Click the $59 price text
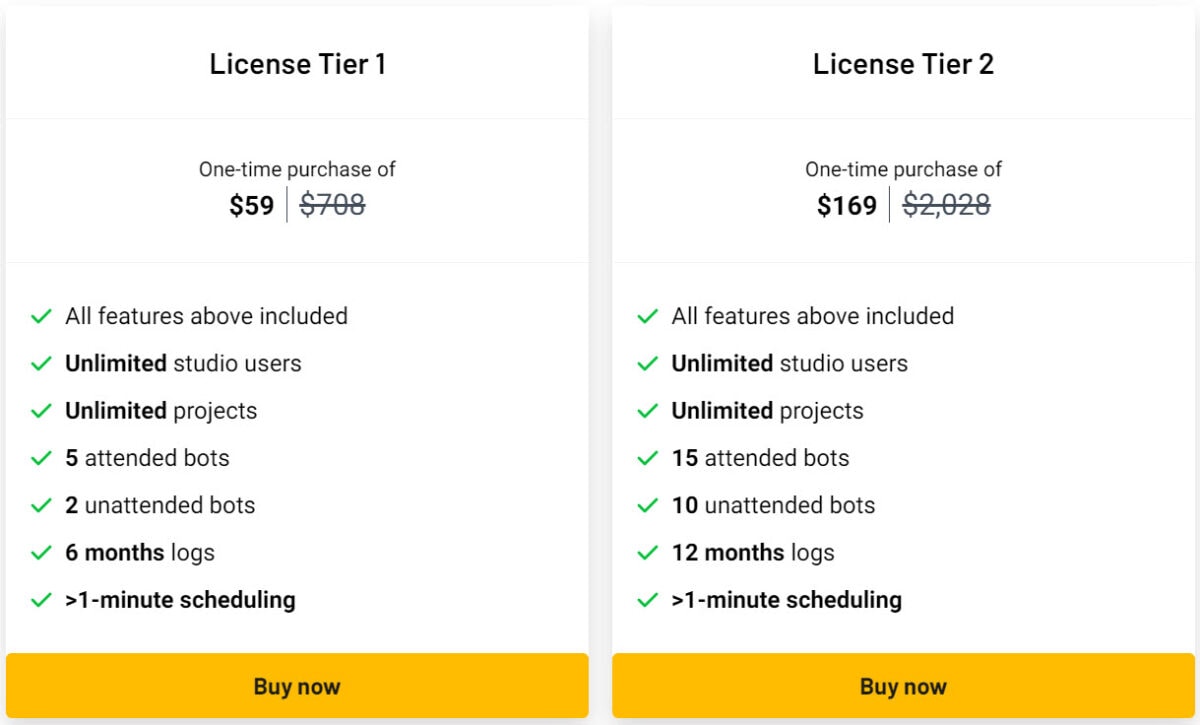 tap(251, 205)
